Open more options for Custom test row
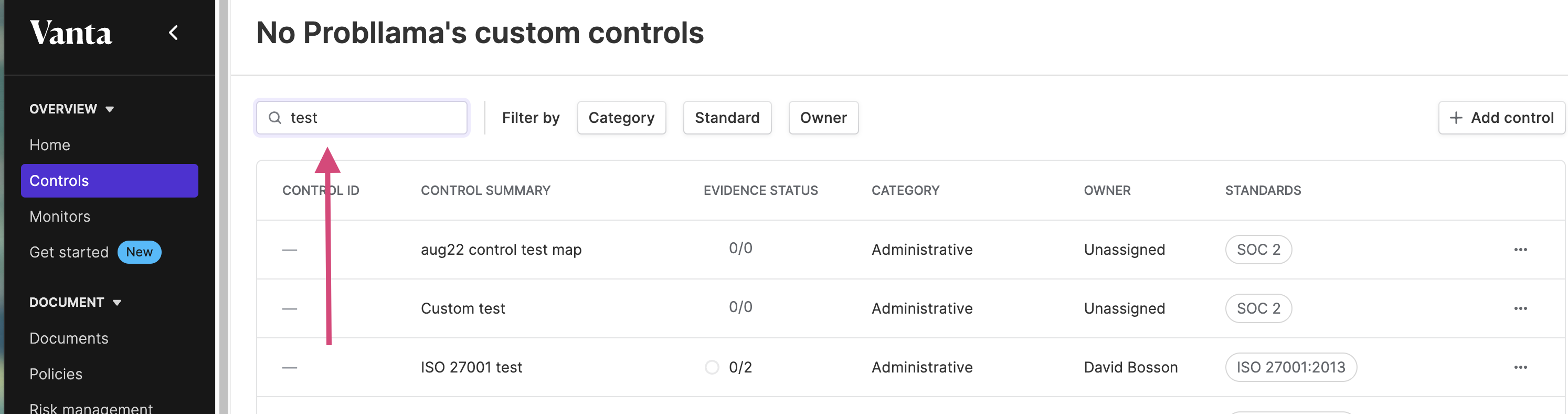The image size is (1568, 414). pos(1520,308)
